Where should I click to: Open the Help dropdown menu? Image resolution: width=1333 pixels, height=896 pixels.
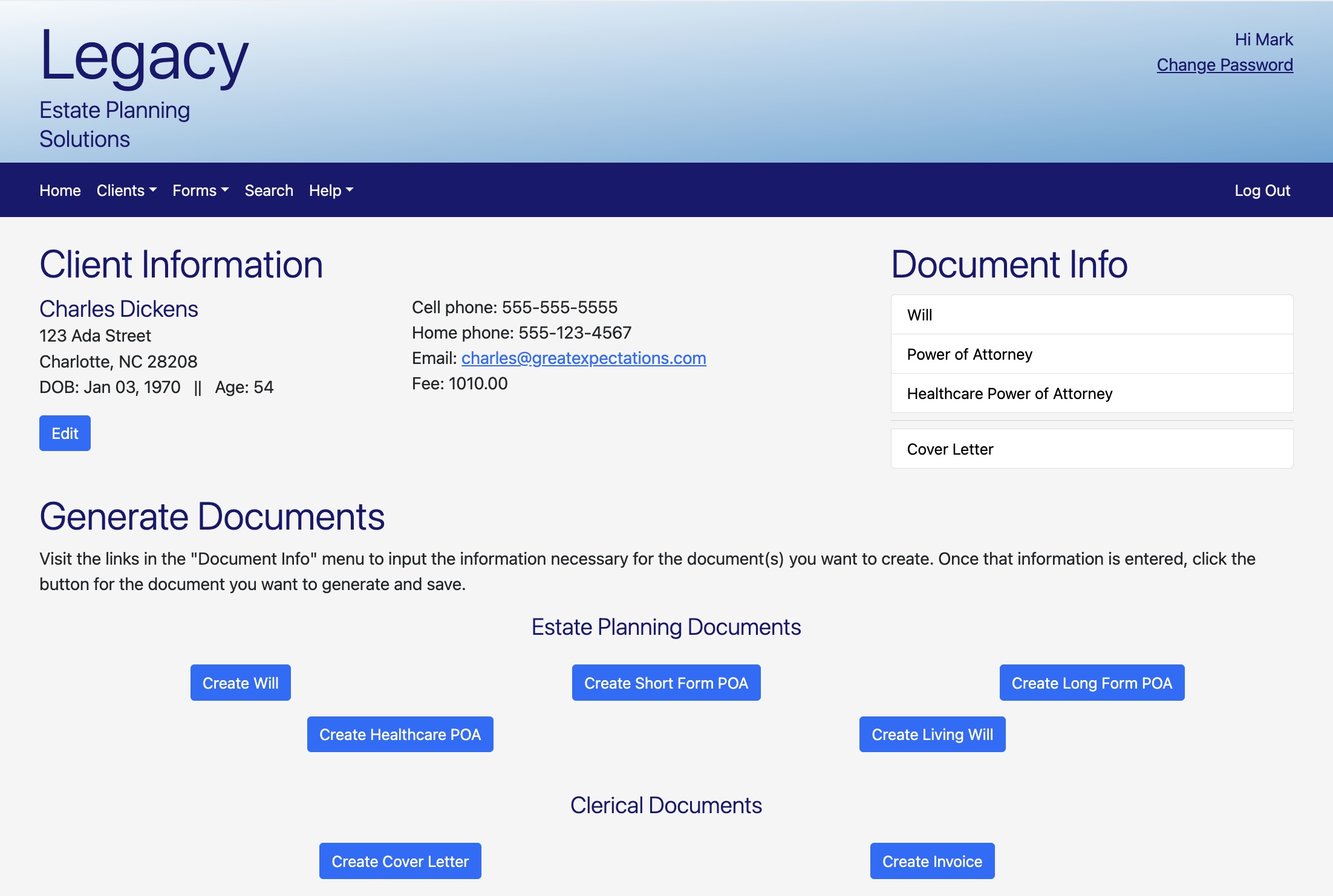[331, 190]
